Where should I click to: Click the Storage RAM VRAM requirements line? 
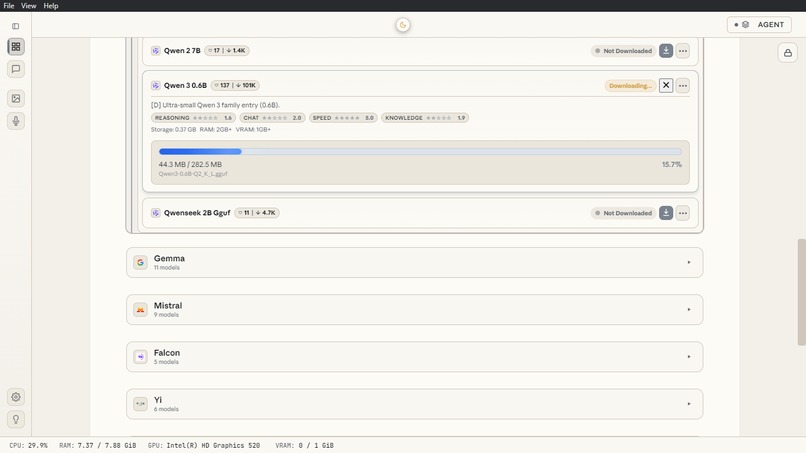point(211,130)
